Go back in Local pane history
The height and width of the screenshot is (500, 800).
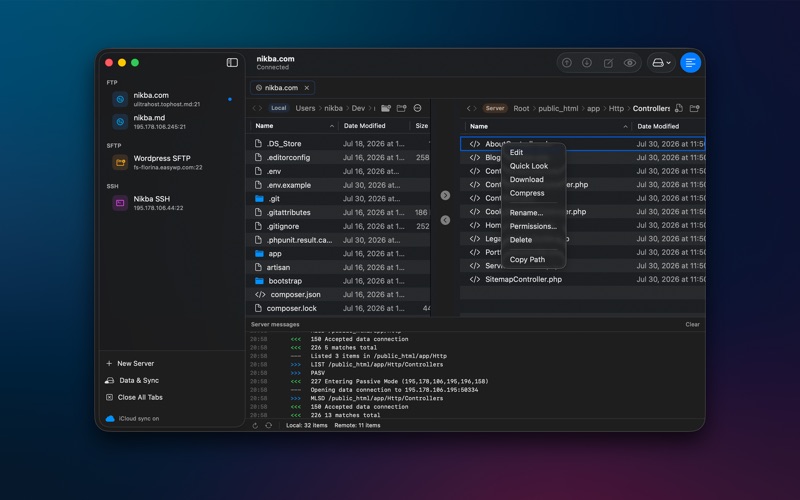pyautogui.click(x=255, y=108)
